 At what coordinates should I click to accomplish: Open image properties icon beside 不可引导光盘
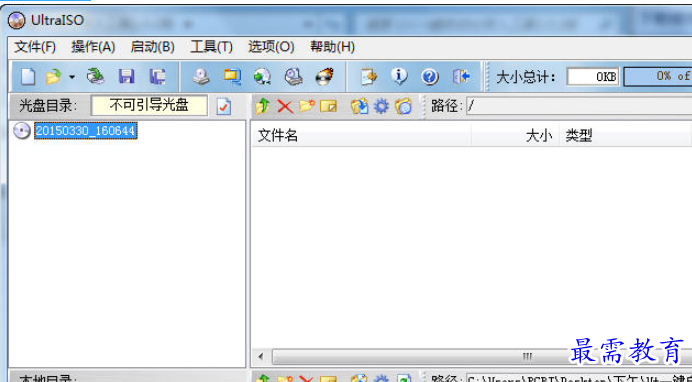224,106
